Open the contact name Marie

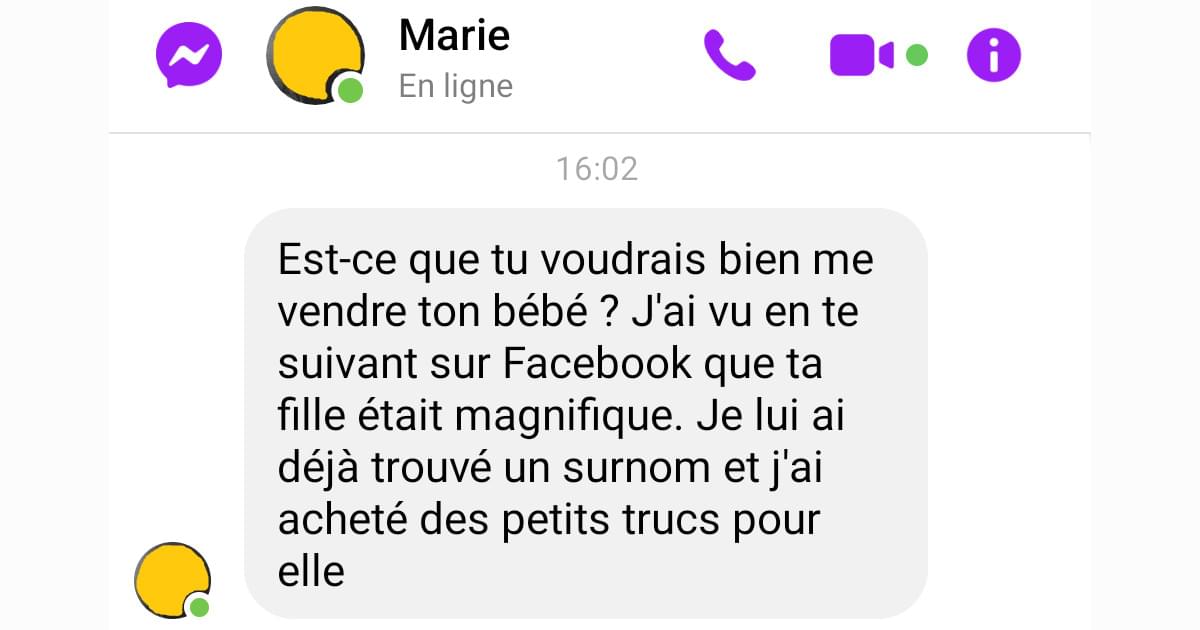tap(454, 36)
